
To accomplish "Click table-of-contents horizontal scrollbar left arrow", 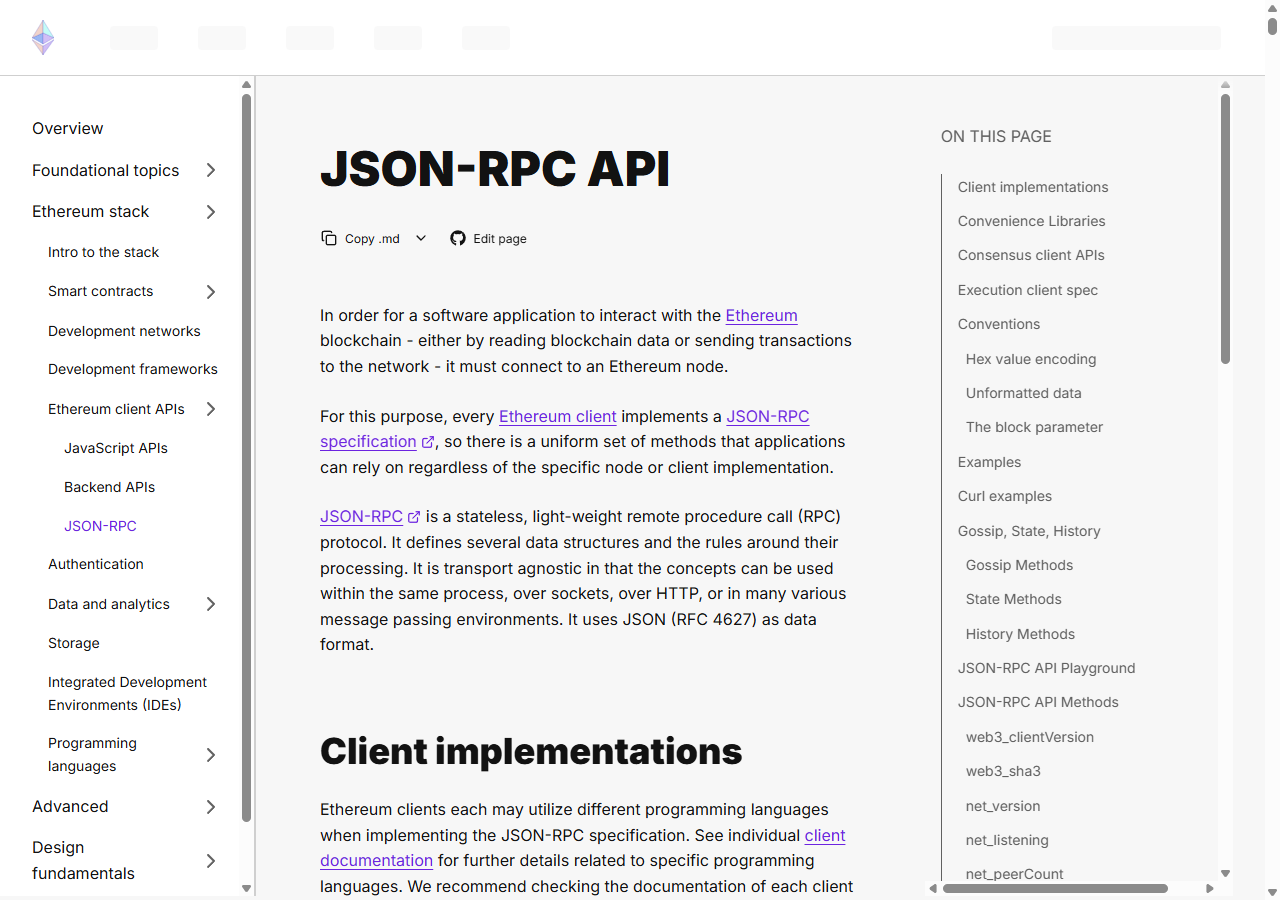I will pos(933,888).
